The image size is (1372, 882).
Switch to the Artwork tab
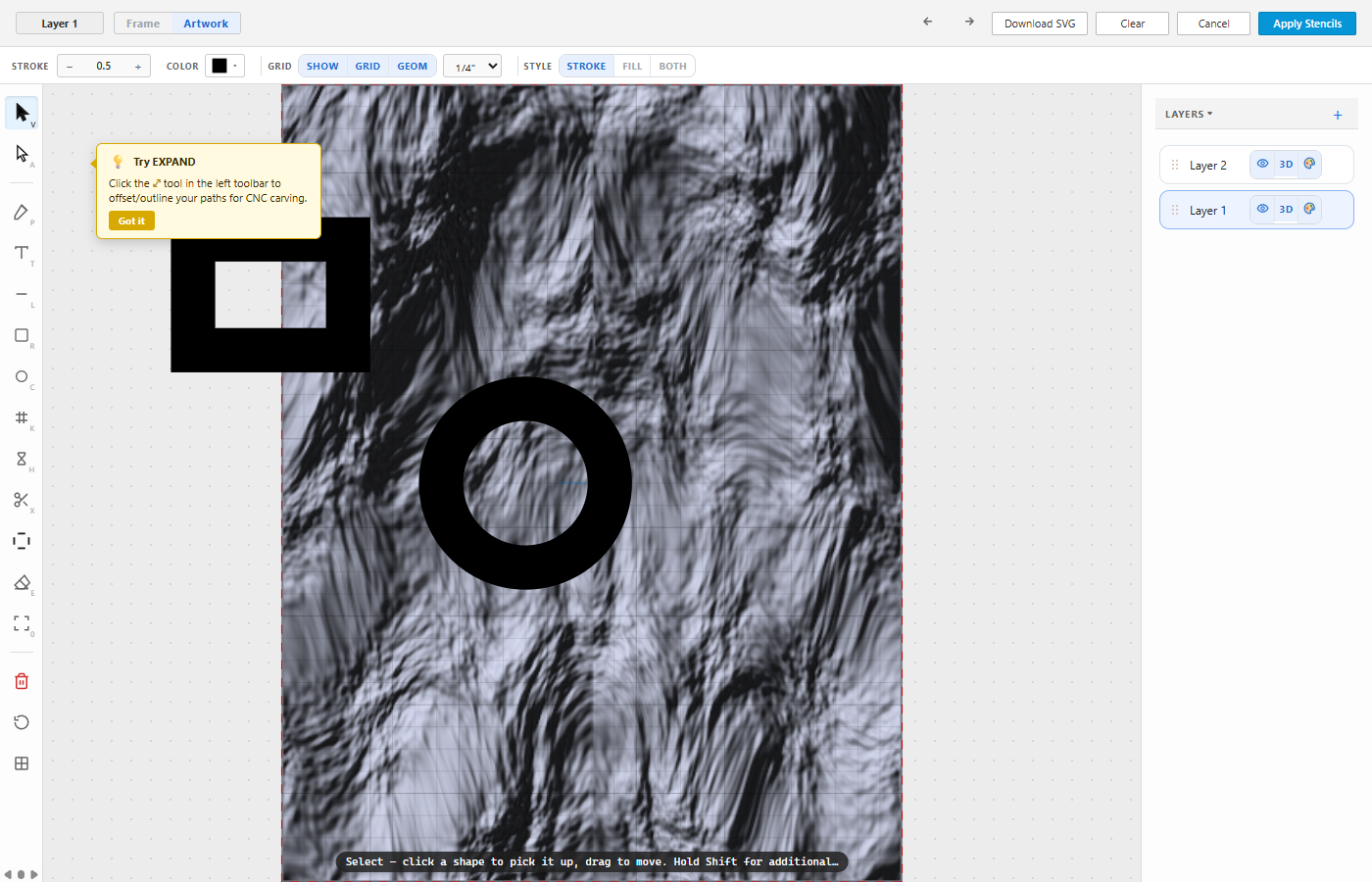point(206,24)
